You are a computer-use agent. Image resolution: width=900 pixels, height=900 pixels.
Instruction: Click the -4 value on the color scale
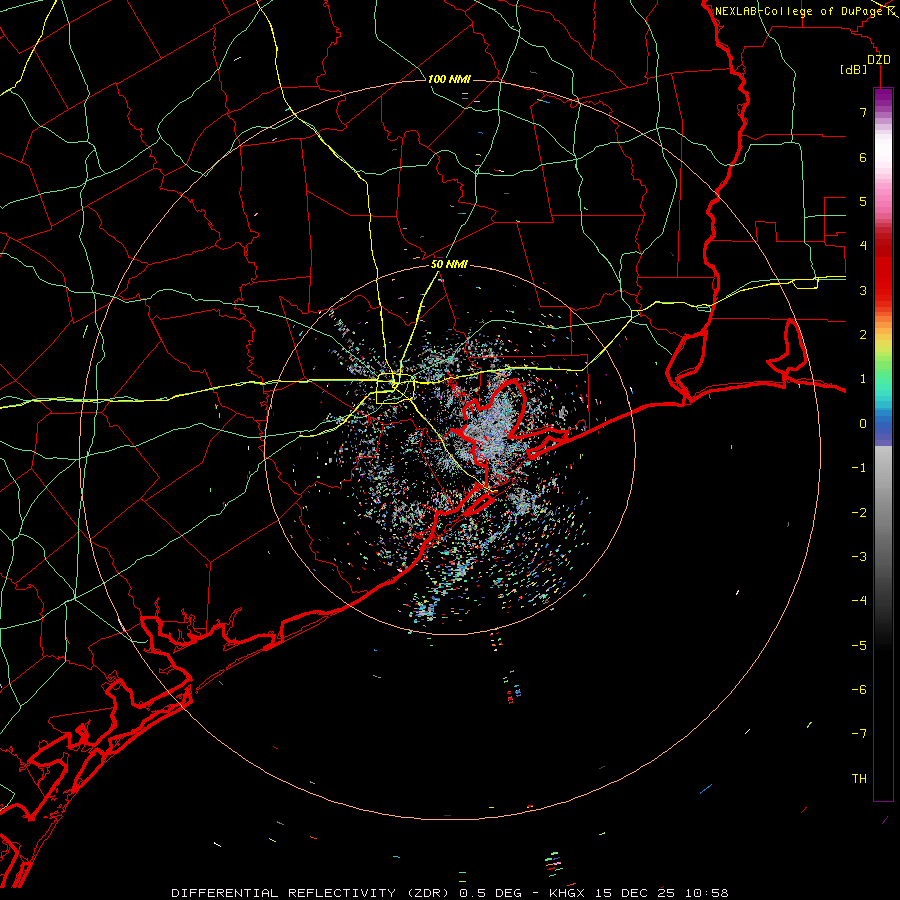point(859,600)
